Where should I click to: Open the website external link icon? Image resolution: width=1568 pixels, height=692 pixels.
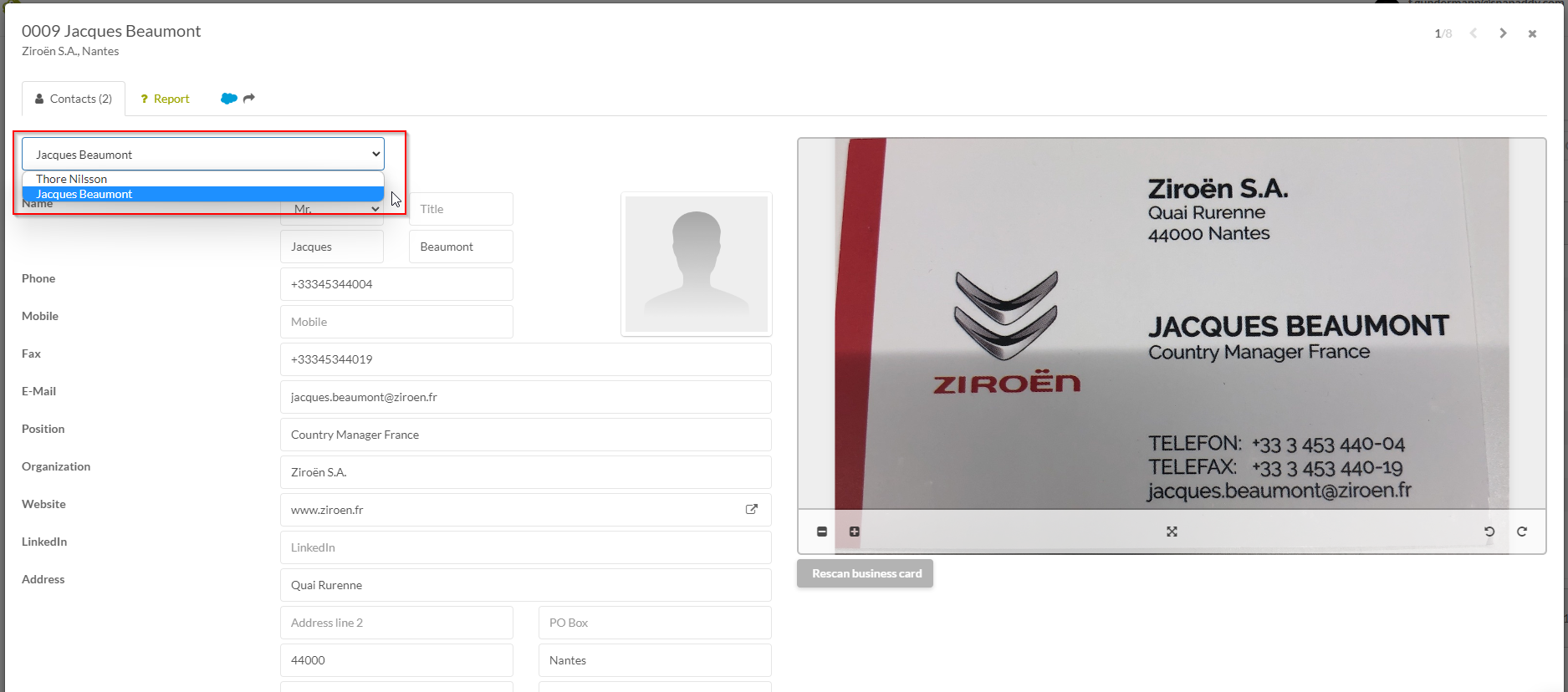tap(752, 509)
